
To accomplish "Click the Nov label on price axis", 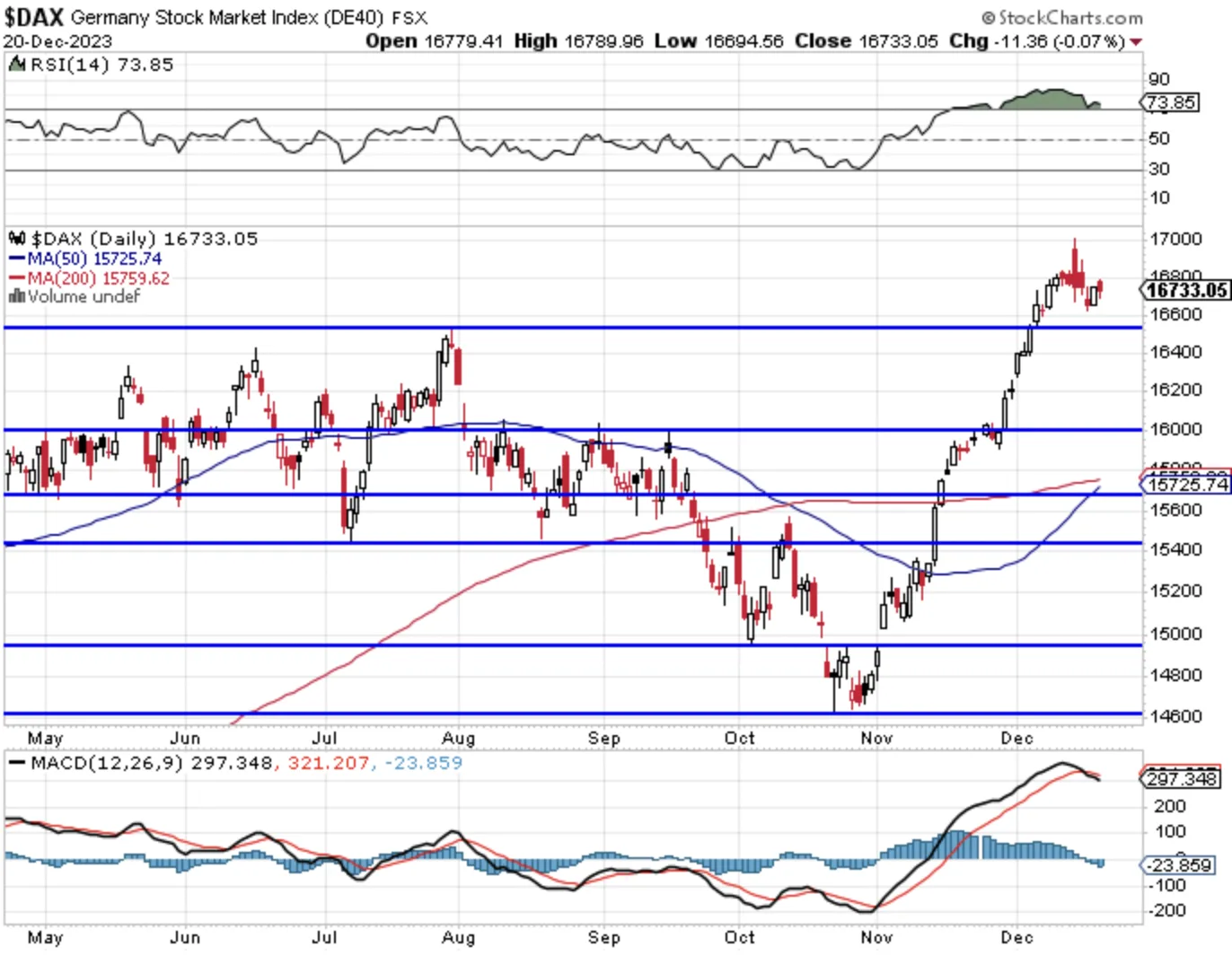I will point(876,738).
